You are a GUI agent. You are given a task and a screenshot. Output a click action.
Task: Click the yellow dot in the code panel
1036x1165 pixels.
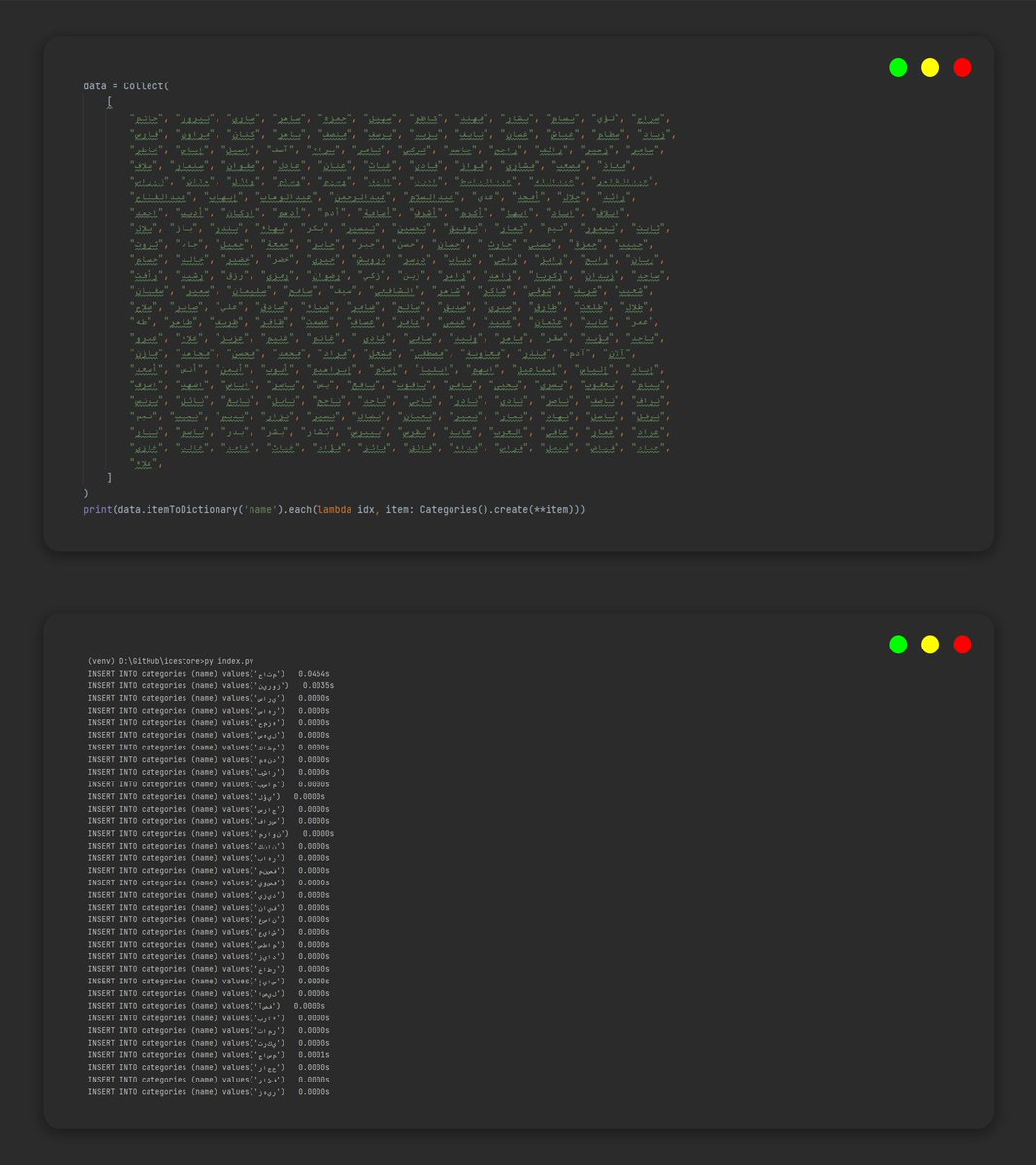tap(930, 67)
